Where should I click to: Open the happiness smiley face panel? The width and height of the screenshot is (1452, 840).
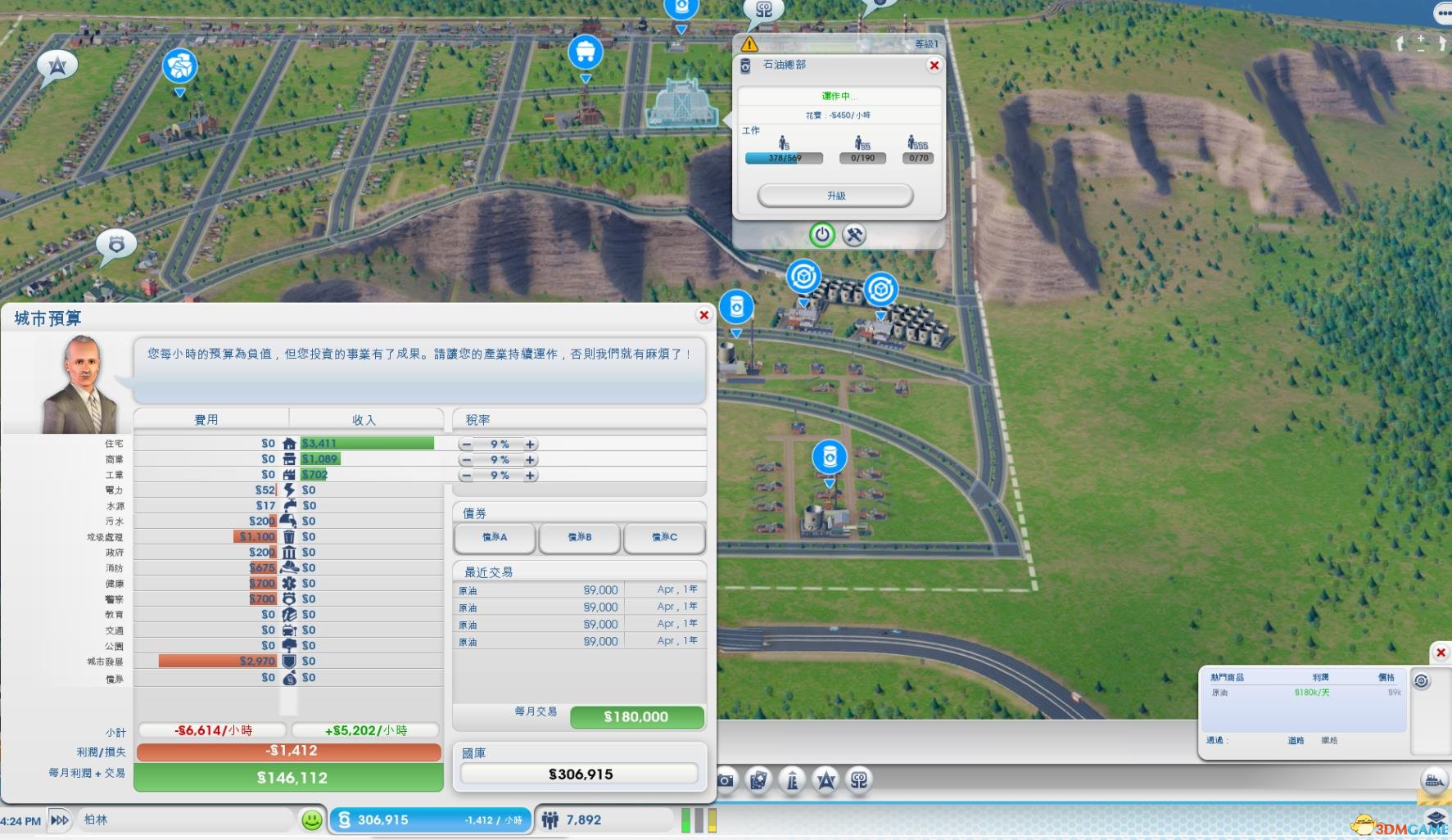pos(311,820)
